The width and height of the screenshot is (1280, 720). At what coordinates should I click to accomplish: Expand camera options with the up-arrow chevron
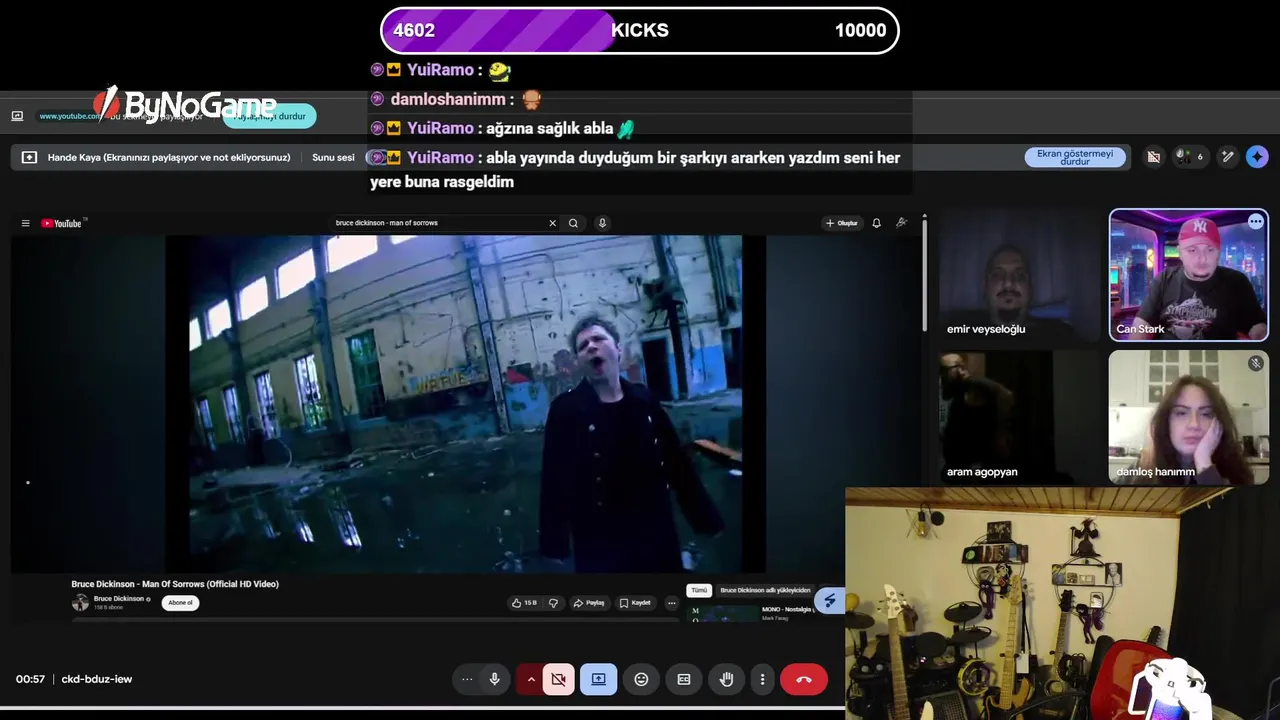click(531, 679)
